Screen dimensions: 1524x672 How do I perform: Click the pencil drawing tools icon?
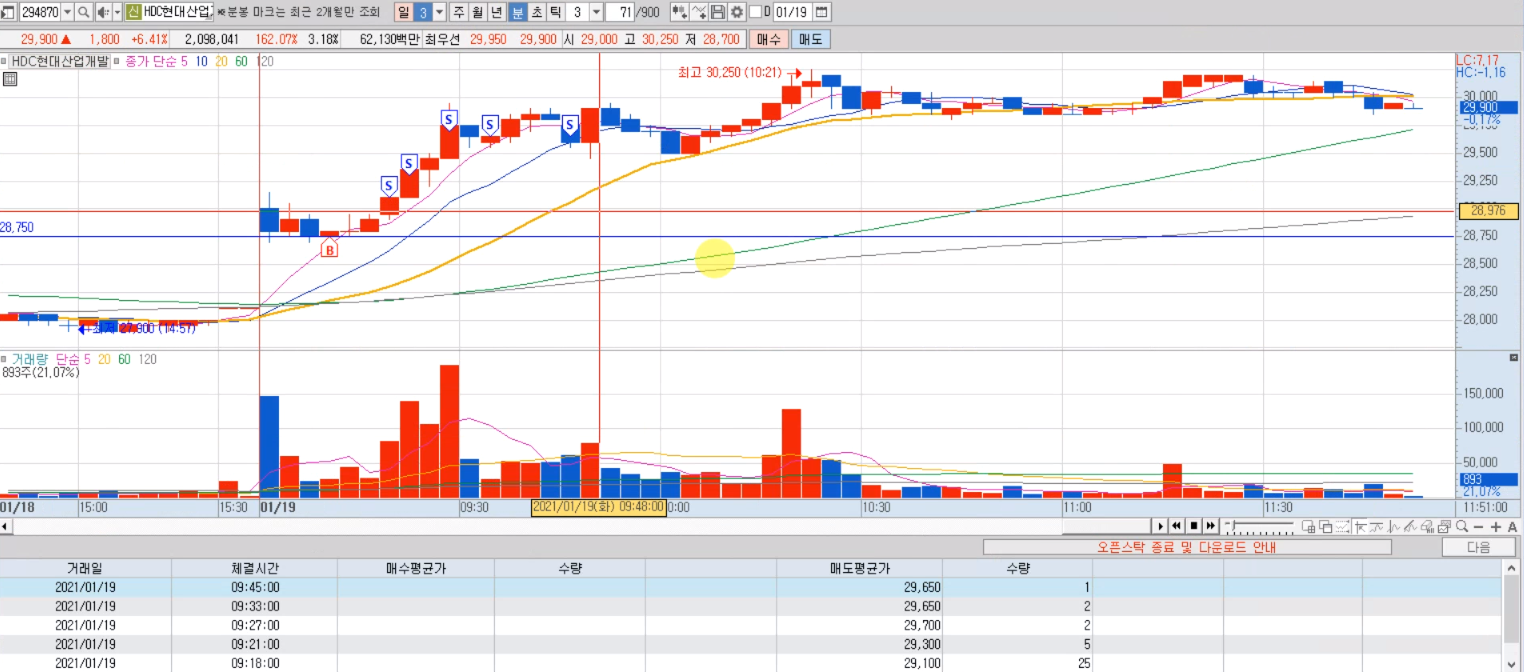(1411, 526)
